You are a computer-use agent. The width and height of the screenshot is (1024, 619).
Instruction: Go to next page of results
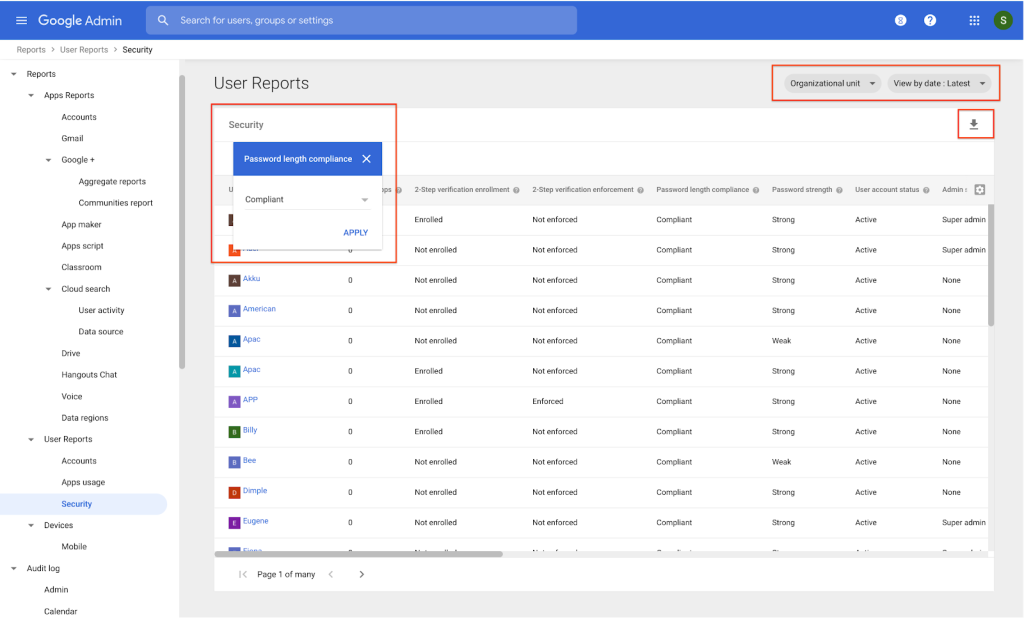click(x=362, y=574)
